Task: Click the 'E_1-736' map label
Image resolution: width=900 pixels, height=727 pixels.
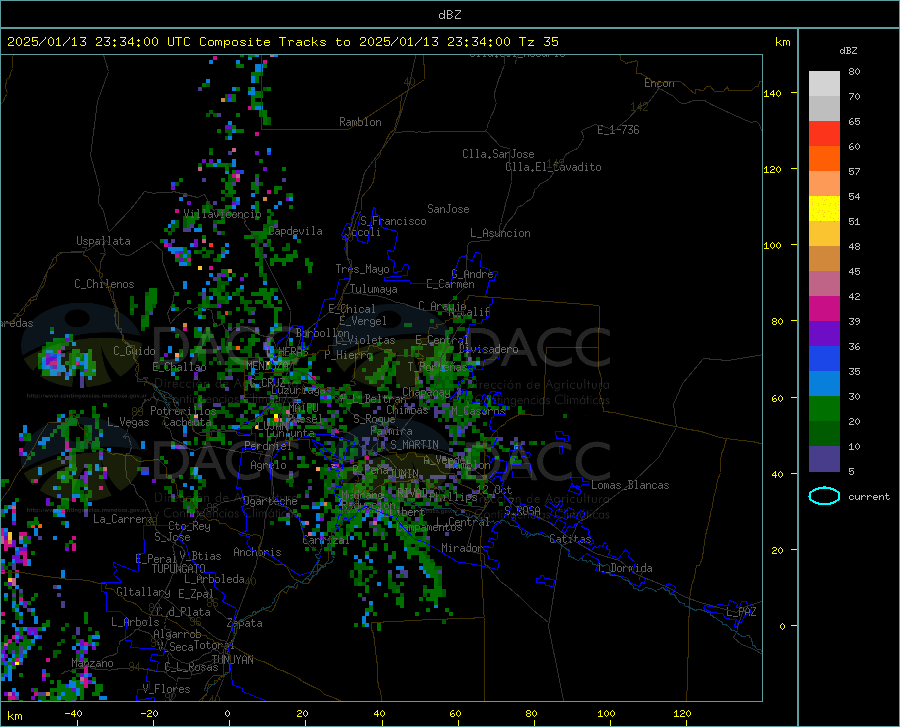Action: 618,130
